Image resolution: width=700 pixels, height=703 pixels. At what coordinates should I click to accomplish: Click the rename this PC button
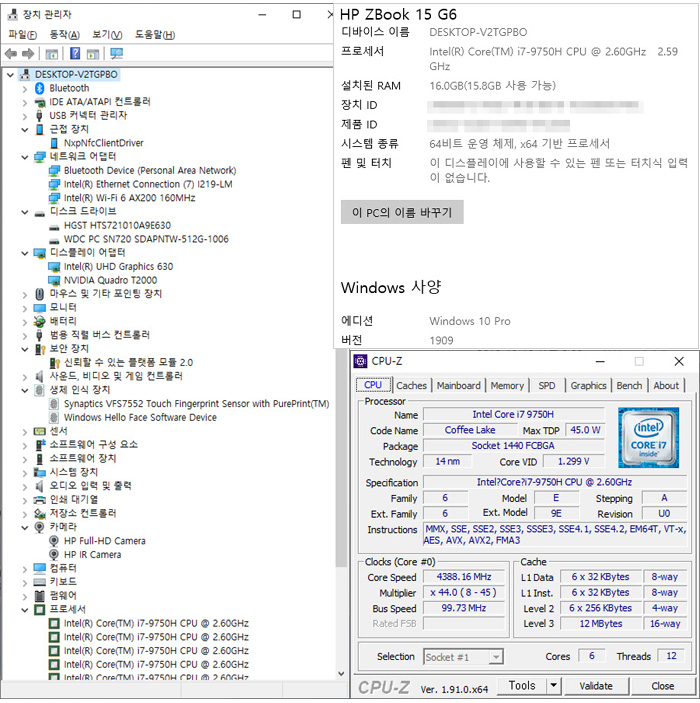pyautogui.click(x=402, y=212)
